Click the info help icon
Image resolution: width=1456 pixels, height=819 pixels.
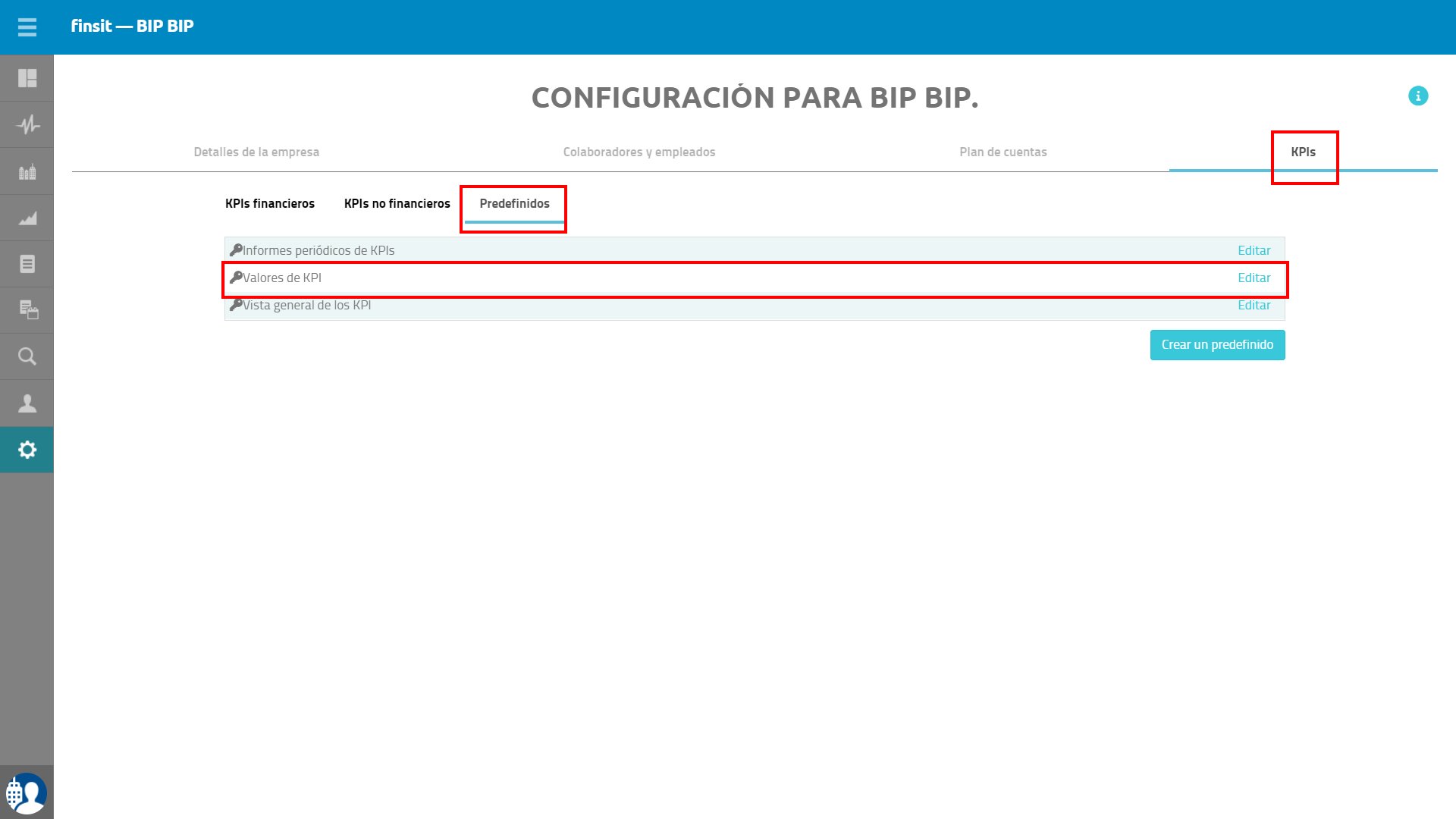[1418, 96]
